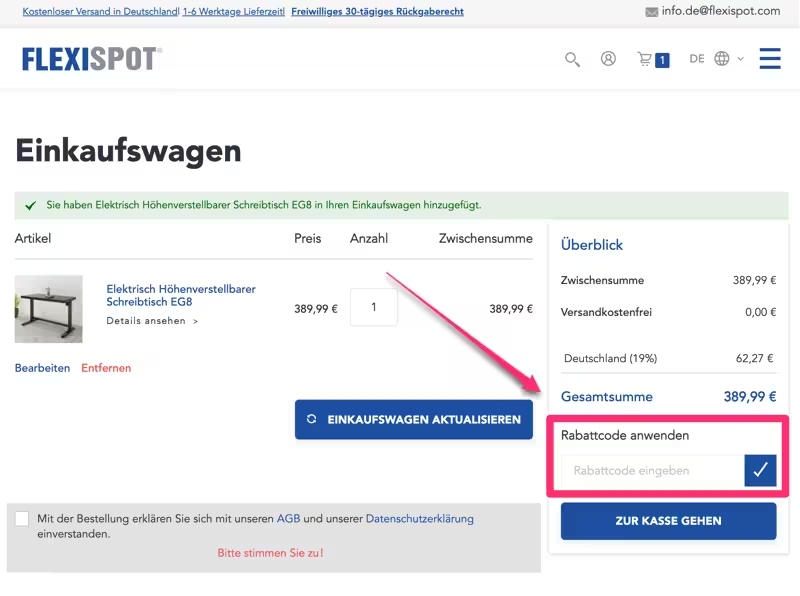Apply discount code with checkmark button

[760, 470]
